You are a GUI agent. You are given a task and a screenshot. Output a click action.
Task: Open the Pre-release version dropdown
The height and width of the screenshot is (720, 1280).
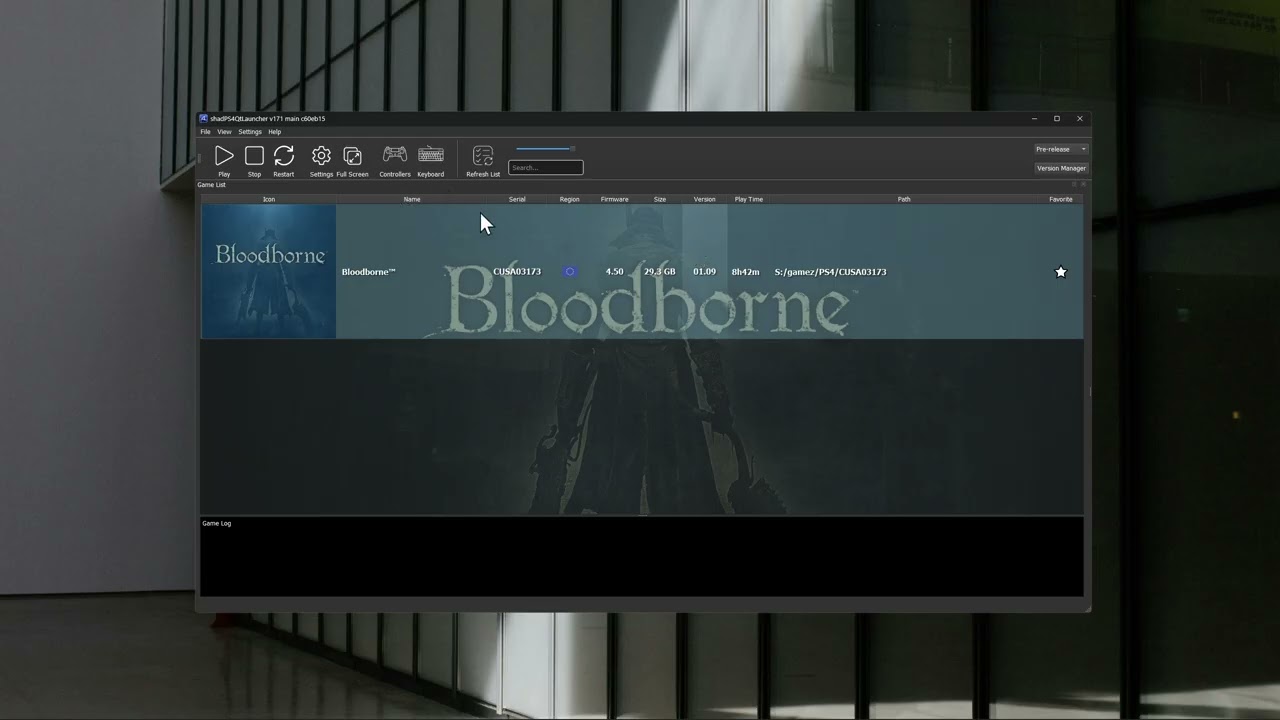pyautogui.click(x=1061, y=149)
